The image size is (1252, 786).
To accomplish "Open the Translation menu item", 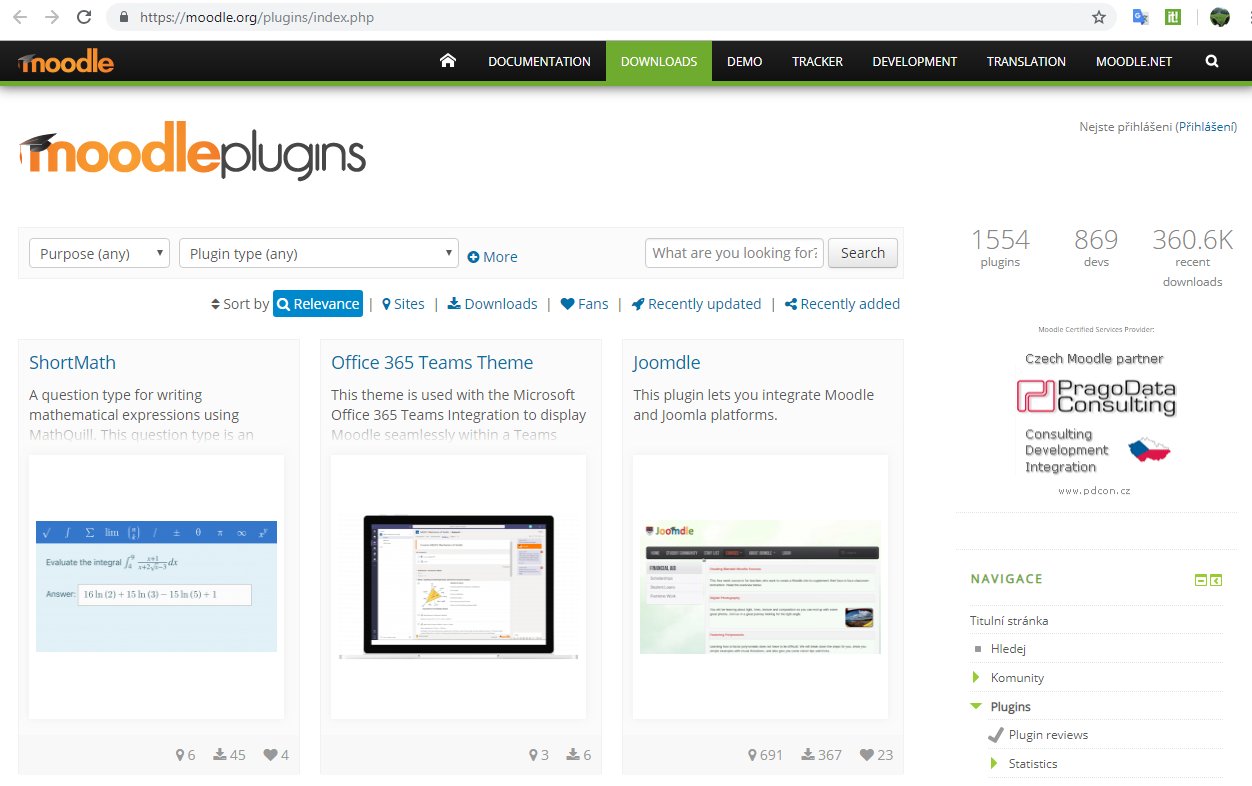I will coord(1026,61).
